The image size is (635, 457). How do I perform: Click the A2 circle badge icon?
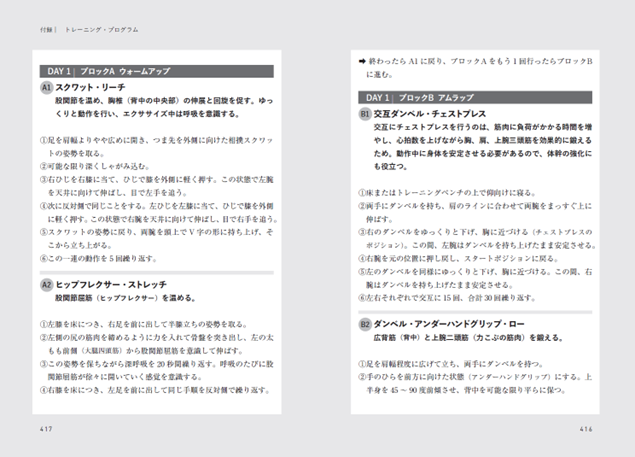[x=47, y=285]
